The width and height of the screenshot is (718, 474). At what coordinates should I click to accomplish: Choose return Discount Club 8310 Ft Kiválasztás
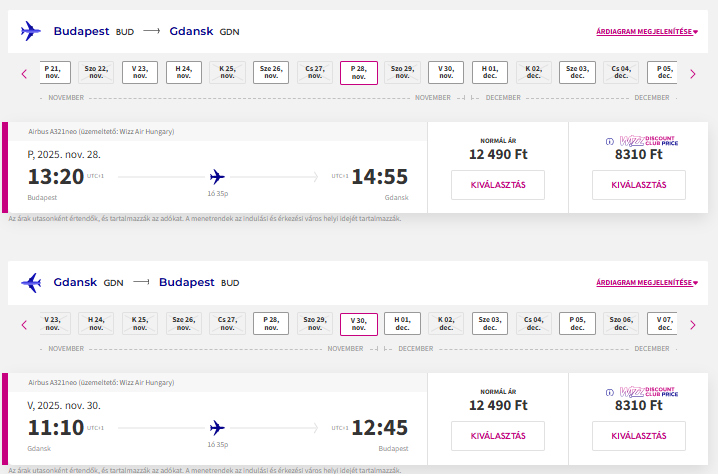(639, 436)
